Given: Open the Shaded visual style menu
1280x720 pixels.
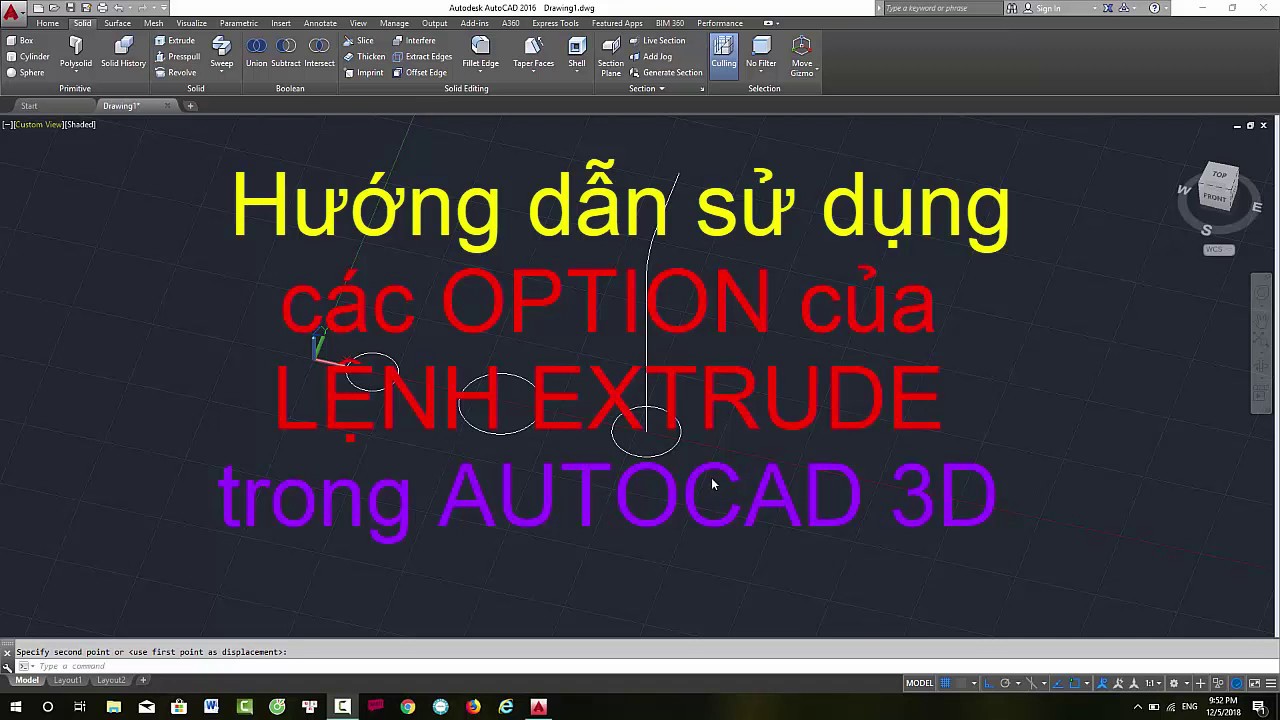Looking at the screenshot, I should 81,125.
